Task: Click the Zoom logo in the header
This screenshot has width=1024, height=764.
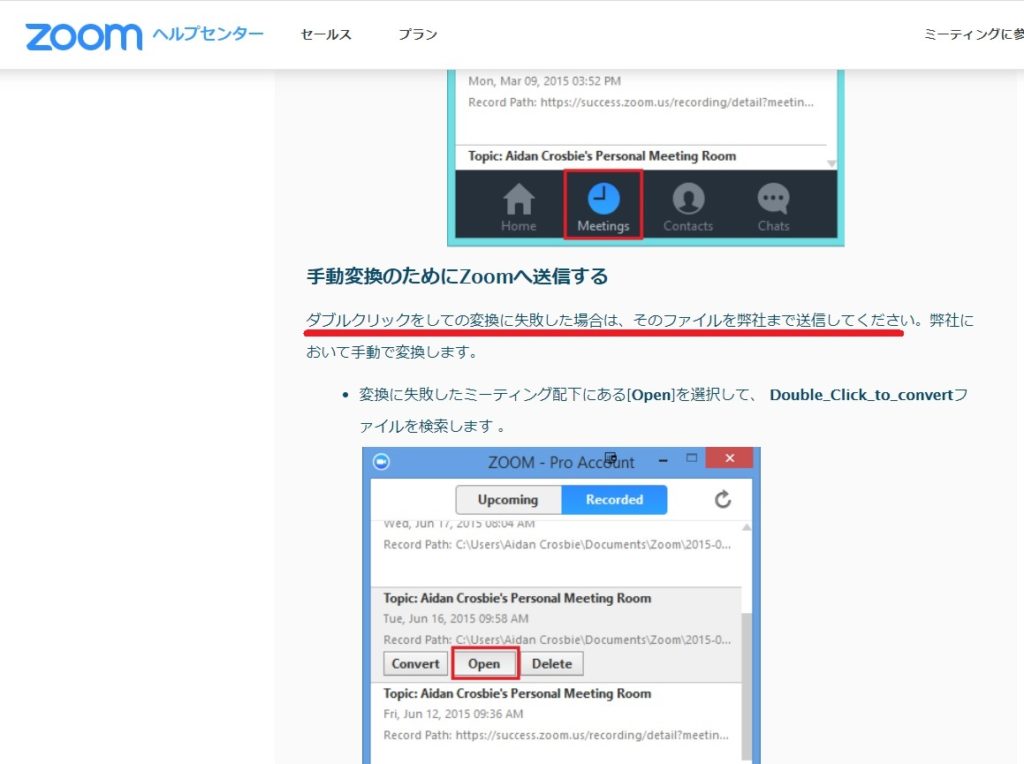Action: point(80,33)
